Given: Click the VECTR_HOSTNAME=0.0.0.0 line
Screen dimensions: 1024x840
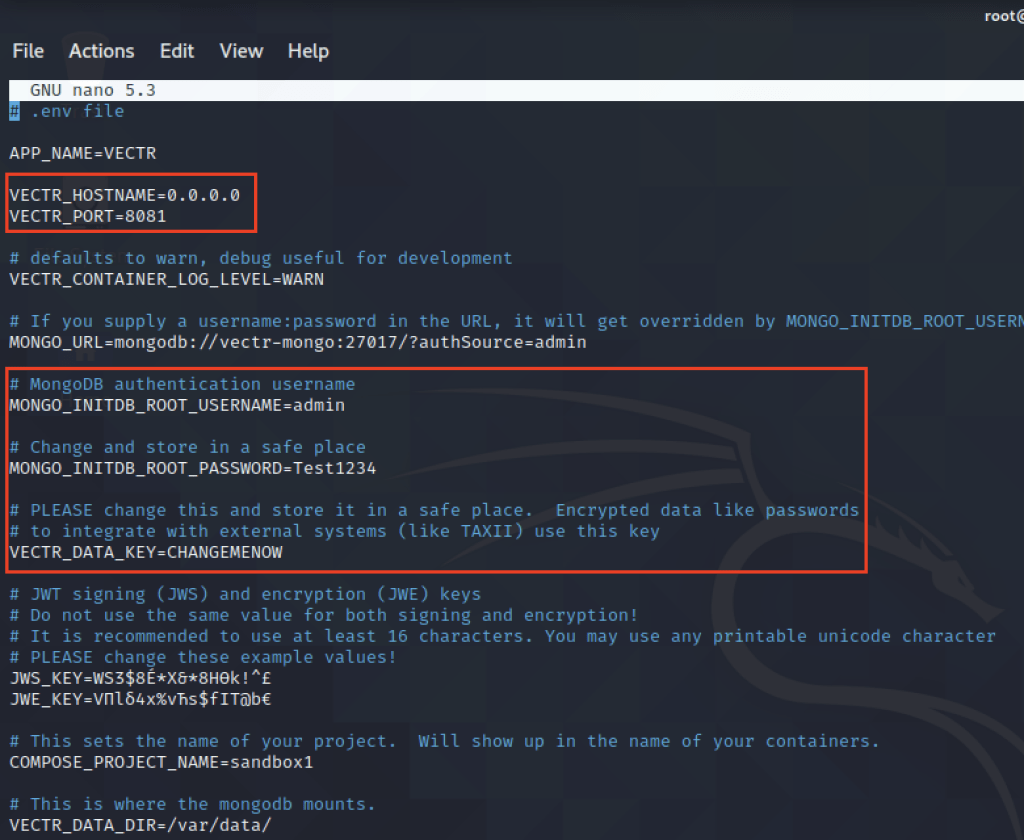Looking at the screenshot, I should tap(124, 195).
